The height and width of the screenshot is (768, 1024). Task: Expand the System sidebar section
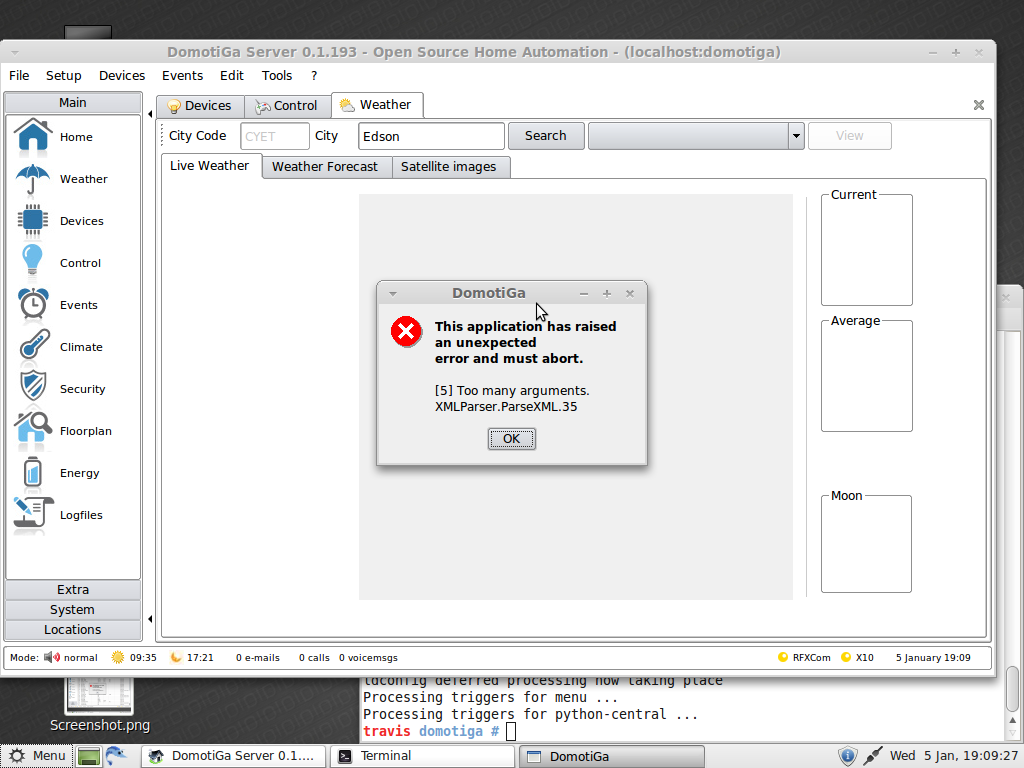72,609
